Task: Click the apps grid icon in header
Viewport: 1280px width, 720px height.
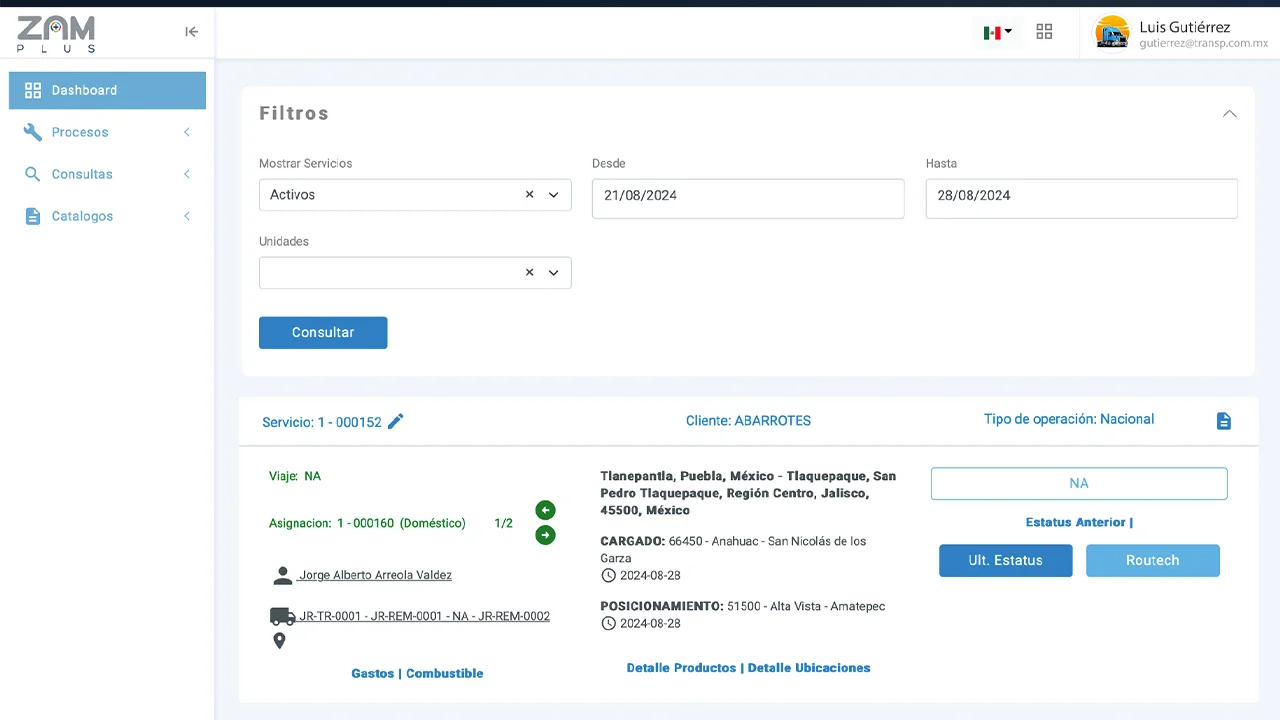Action: pyautogui.click(x=1044, y=32)
